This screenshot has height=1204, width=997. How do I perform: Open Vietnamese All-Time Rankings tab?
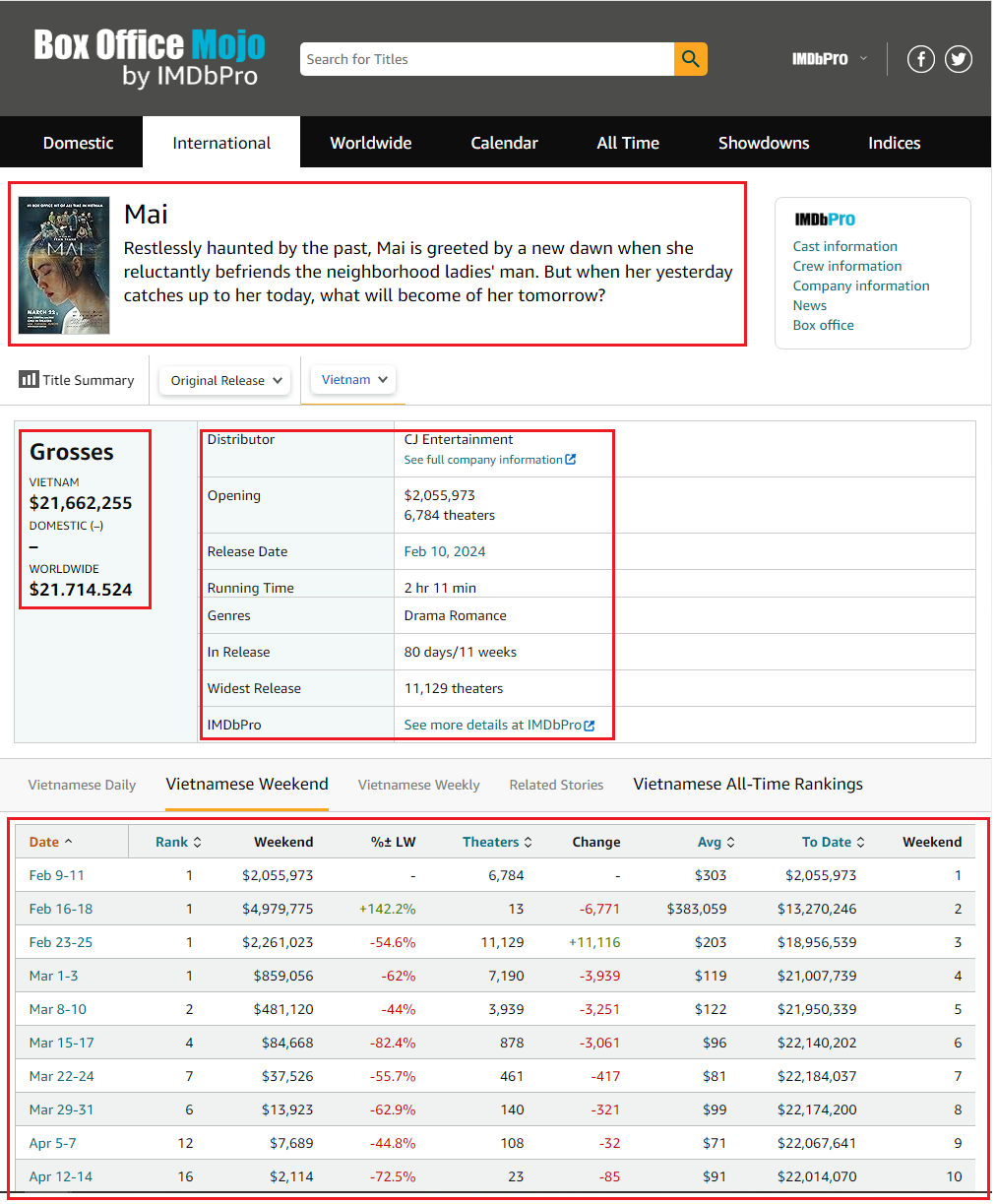(x=748, y=785)
